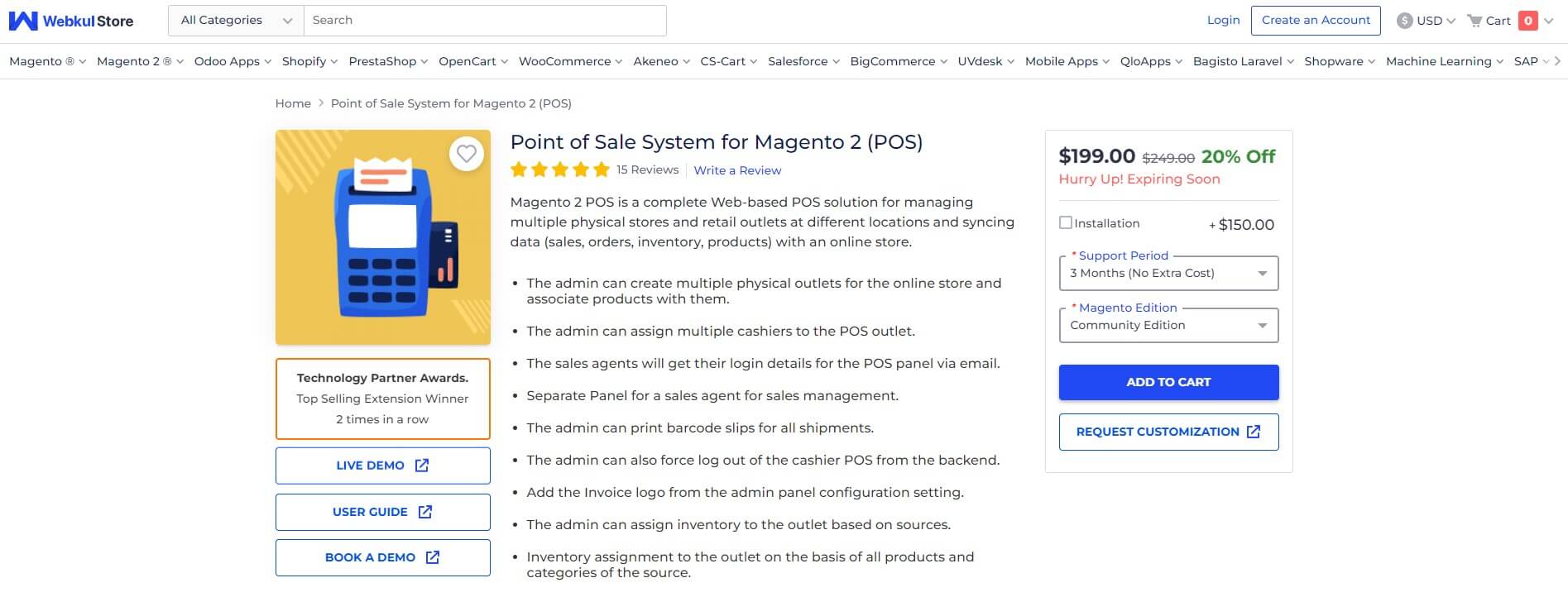Click the POS product thumbnail image
Image resolution: width=1568 pixels, height=597 pixels.
pos(382,237)
